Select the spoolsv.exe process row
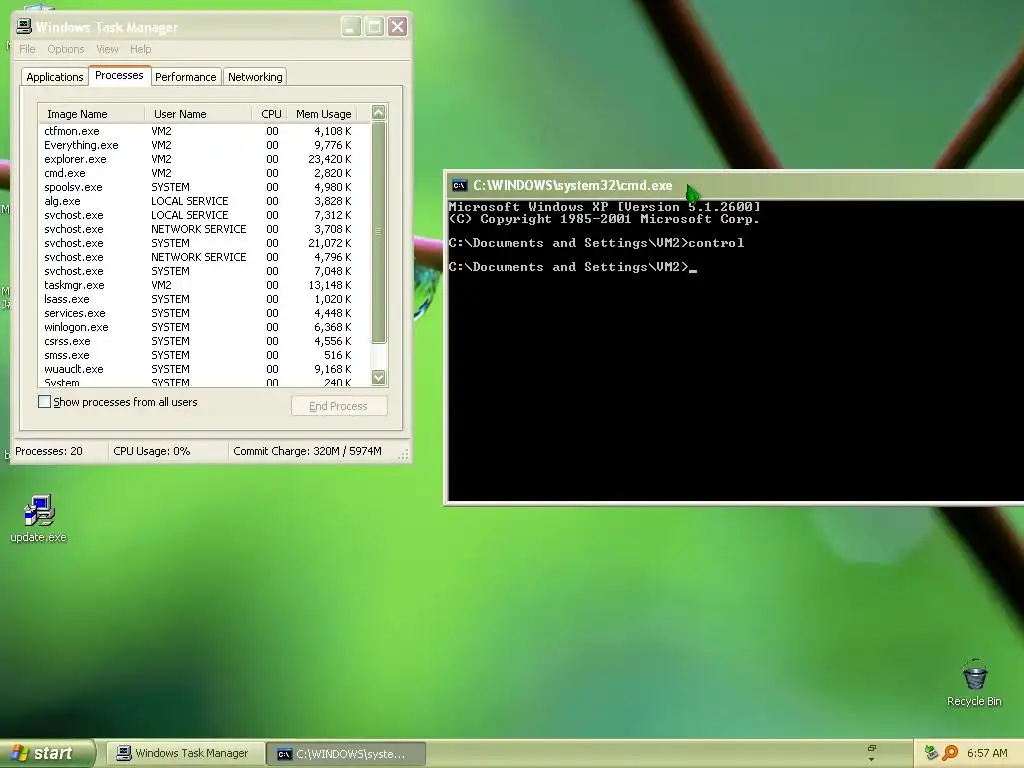Screen dimensions: 1024x768 coord(204,187)
